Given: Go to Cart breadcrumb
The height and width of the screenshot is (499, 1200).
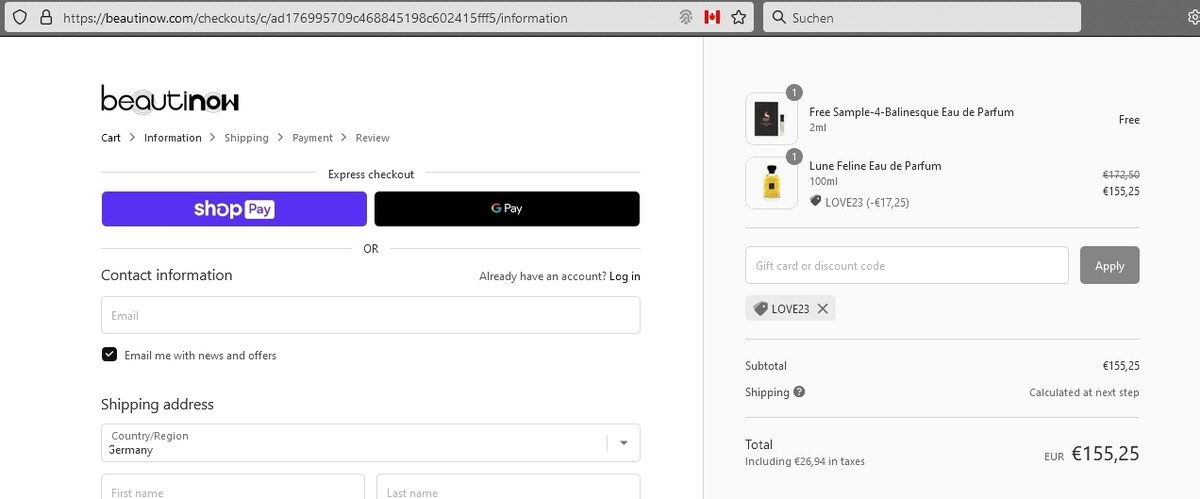Looking at the screenshot, I should coord(111,138).
